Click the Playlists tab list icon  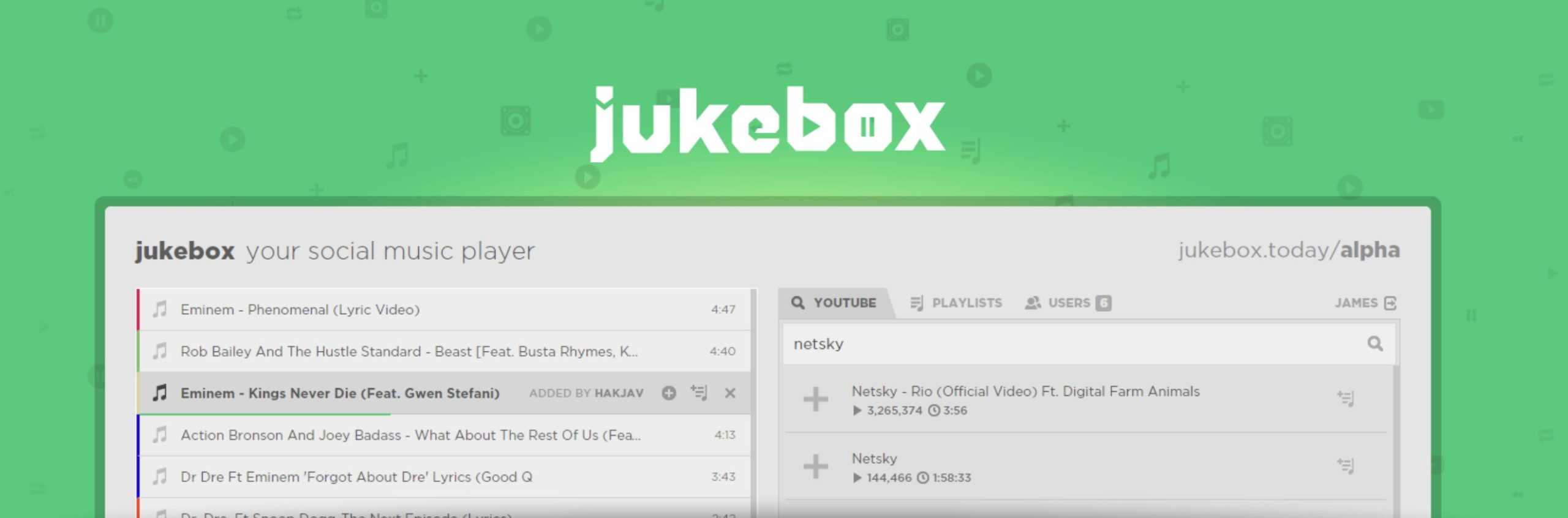click(x=917, y=303)
